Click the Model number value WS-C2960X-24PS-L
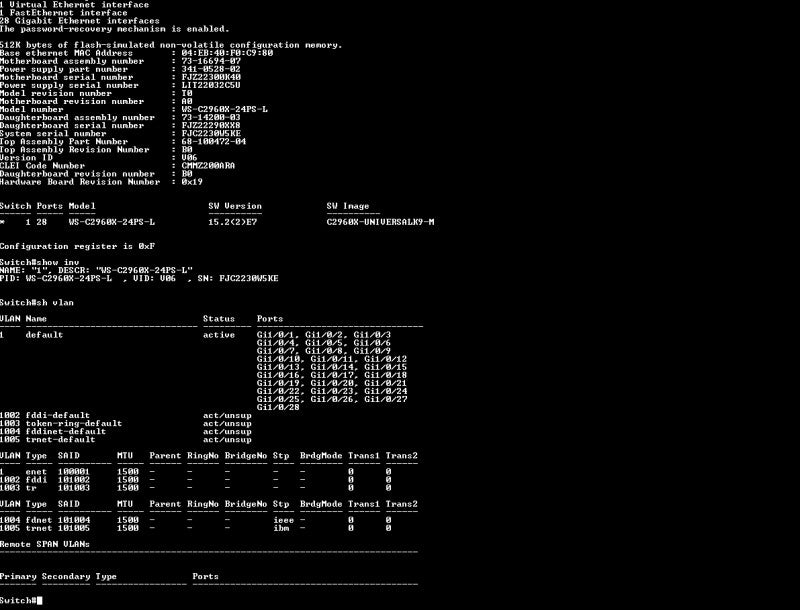Image resolution: width=800 pixels, height=610 pixels. 224,110
